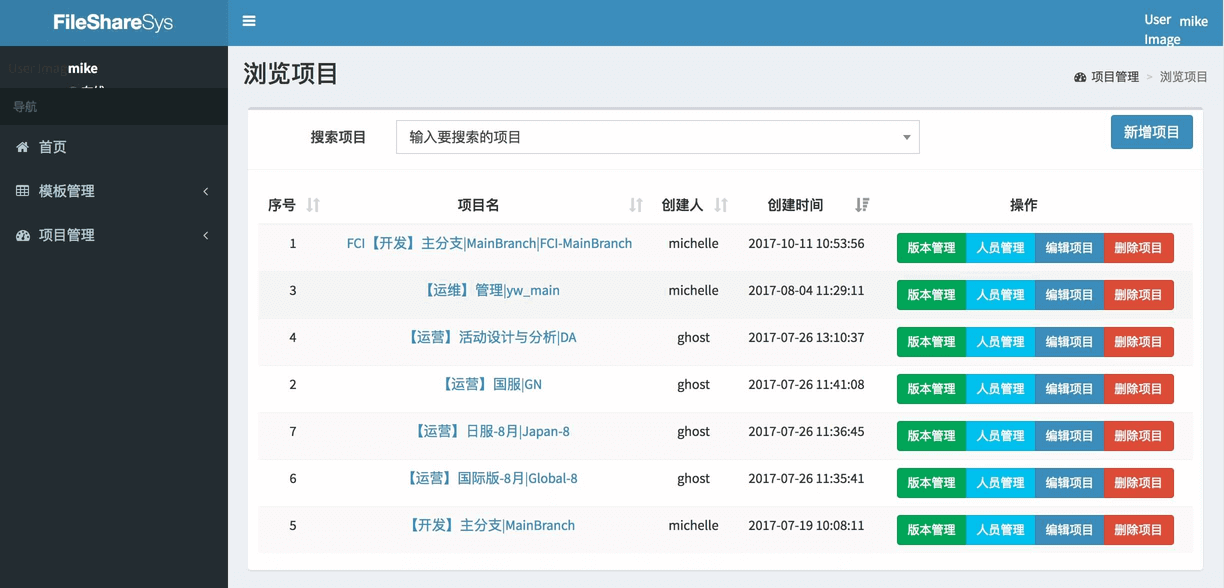This screenshot has width=1224, height=588.
Task: Click 项目管理 in the breadcrumb
Action: tap(1114, 77)
